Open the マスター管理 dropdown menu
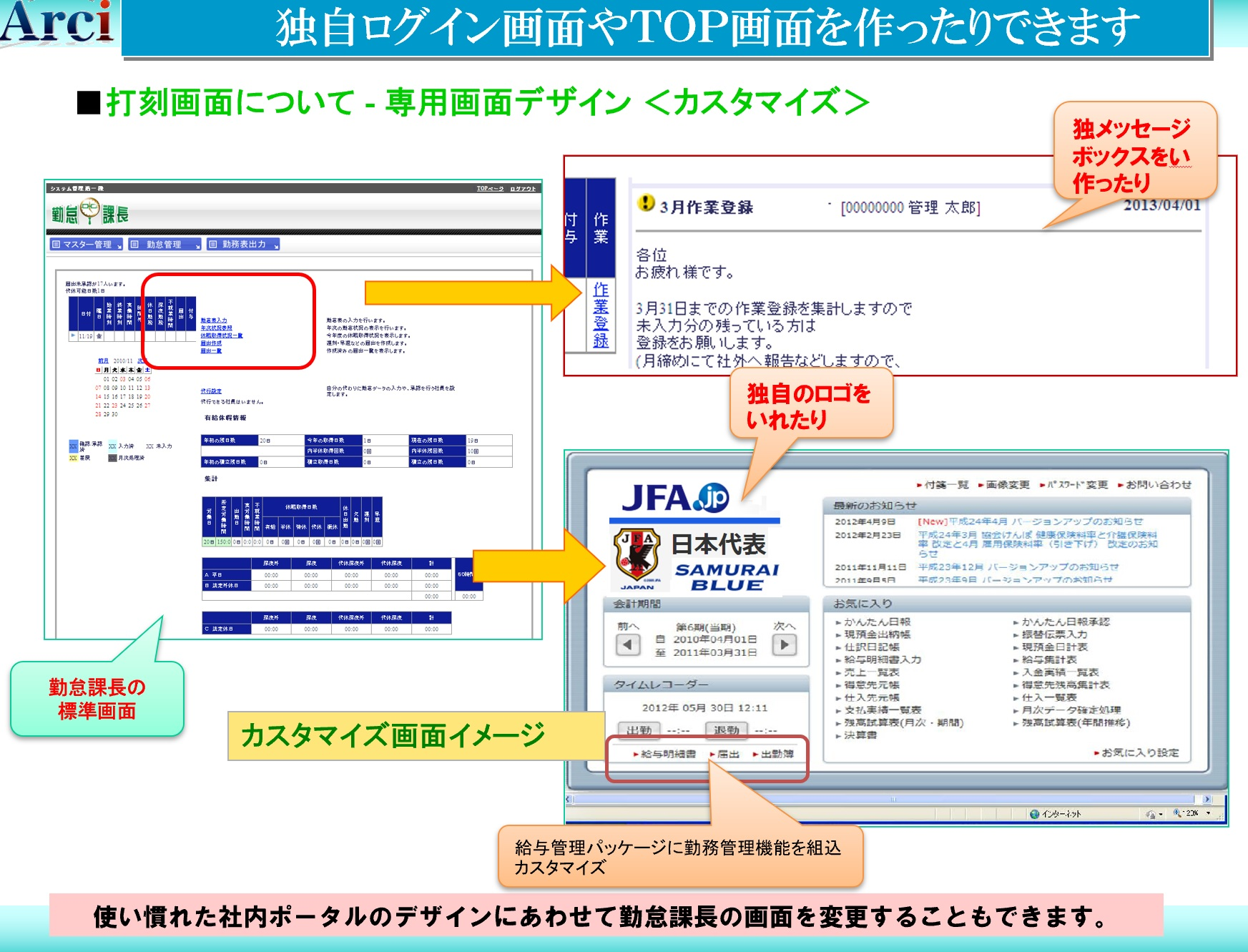This screenshot has width=1248, height=952. point(87,245)
